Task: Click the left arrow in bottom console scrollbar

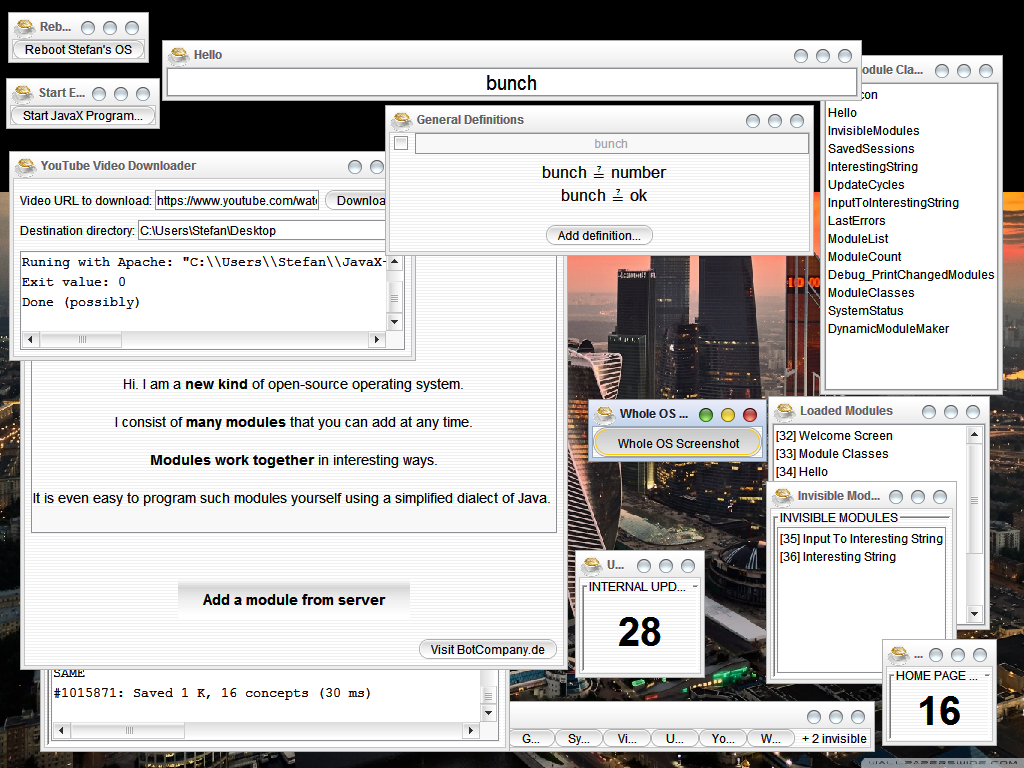Action: pos(61,731)
